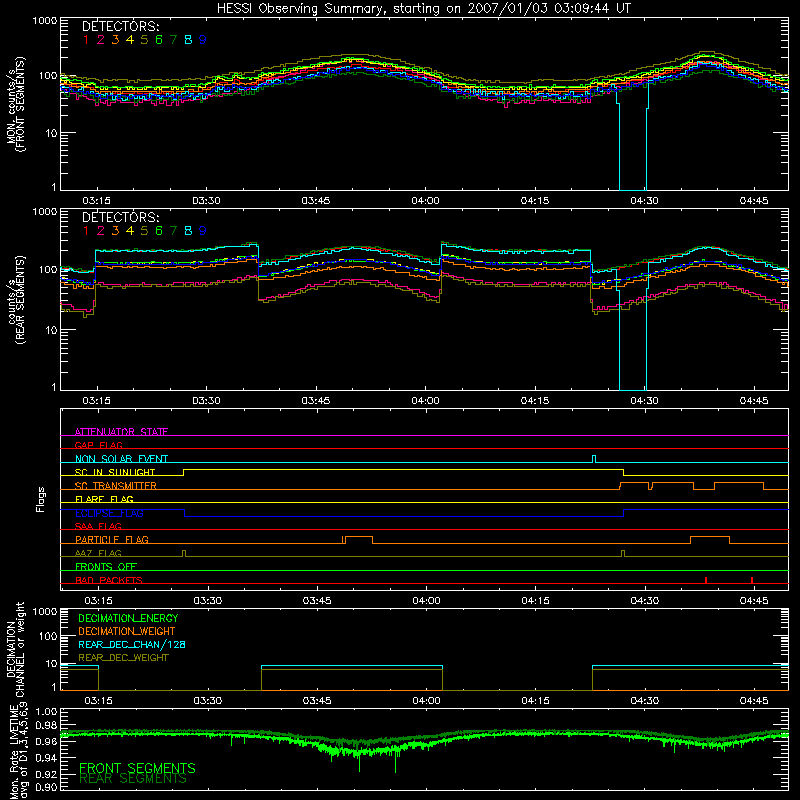Click the front segments MON. counts/s axis title
800x800 pixels.
tap(15, 104)
